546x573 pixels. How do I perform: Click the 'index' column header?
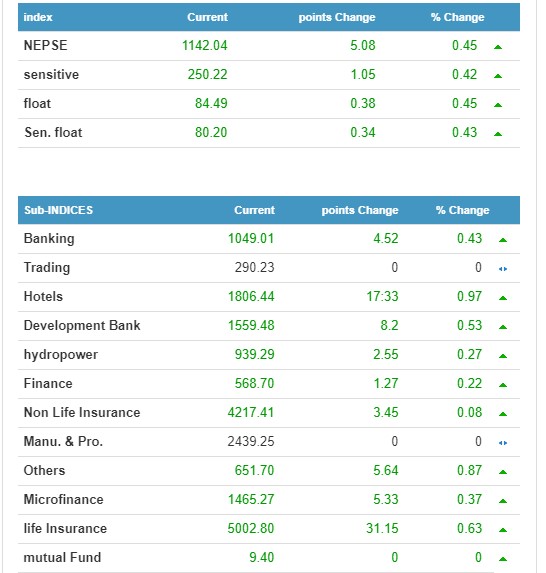pyautogui.click(x=38, y=17)
